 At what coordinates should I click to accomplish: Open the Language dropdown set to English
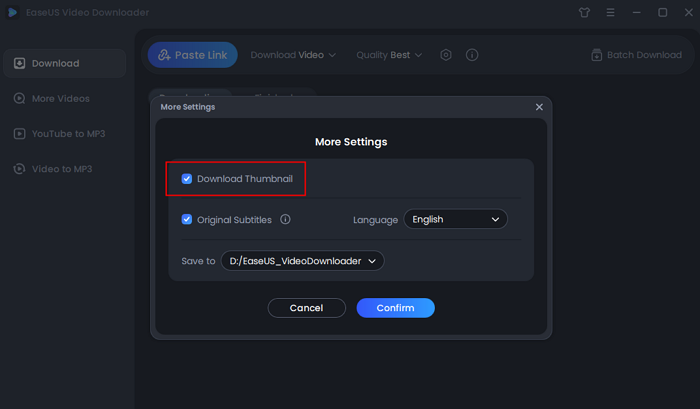455,219
